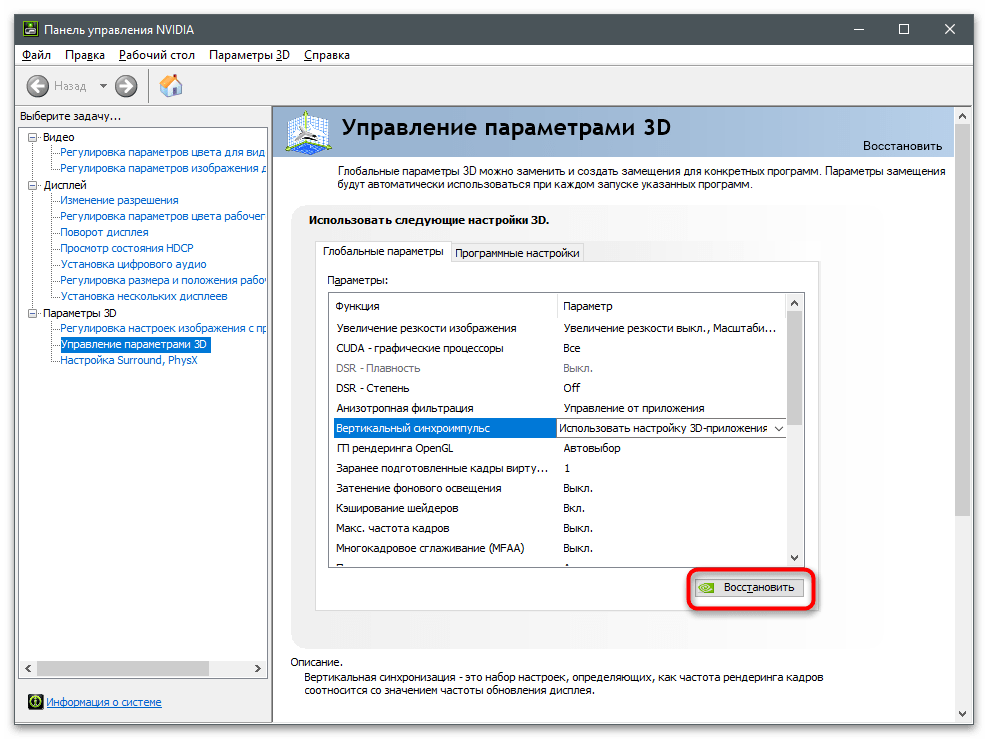Click the NVIDIA title bar app icon
This screenshot has width=988, height=739.
click(30, 30)
